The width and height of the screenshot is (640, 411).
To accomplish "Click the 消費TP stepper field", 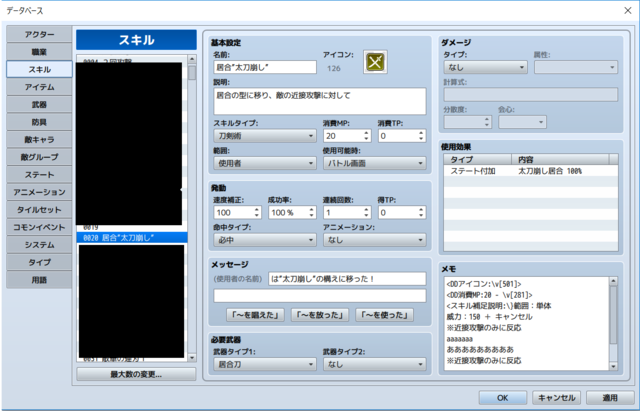I will pyautogui.click(x=402, y=136).
